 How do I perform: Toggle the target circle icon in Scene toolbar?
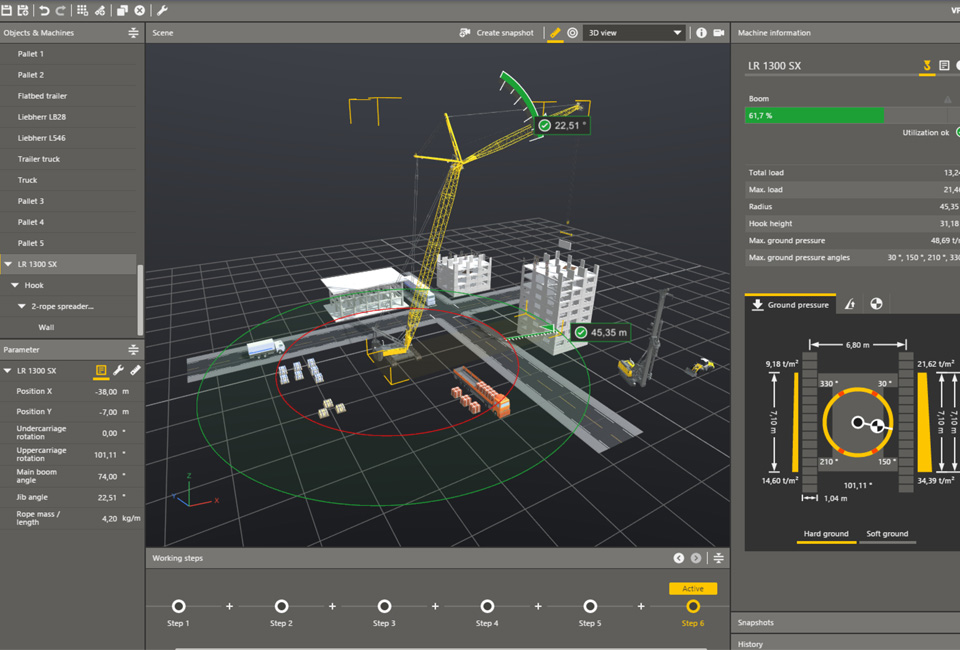tap(573, 33)
